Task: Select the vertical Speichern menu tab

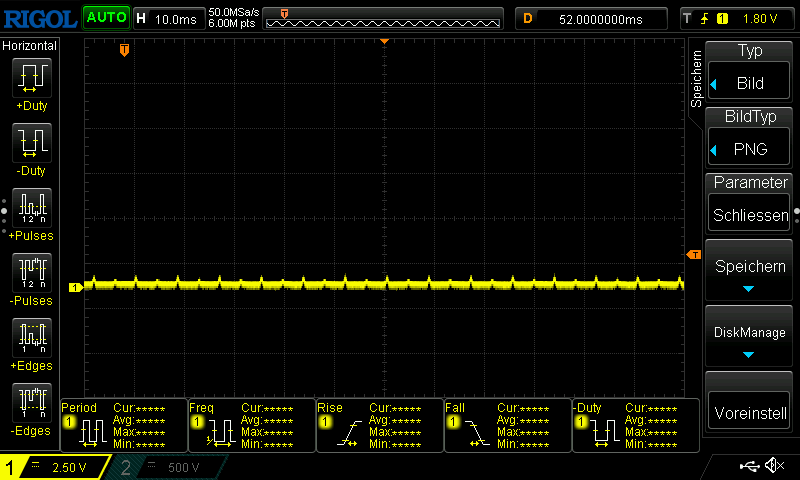Action: tap(697, 79)
